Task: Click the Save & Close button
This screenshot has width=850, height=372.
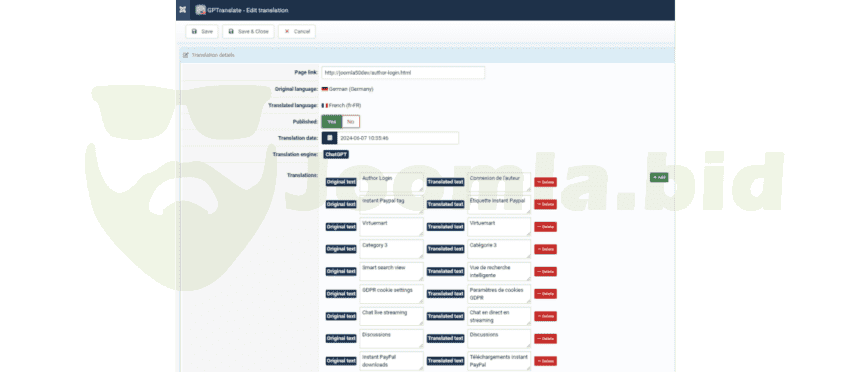Action: pos(248,31)
